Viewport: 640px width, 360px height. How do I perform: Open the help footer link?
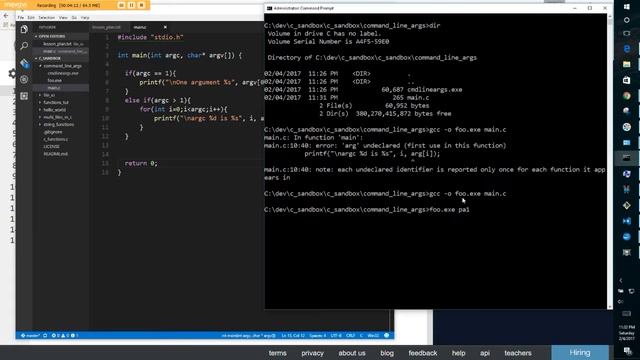(458, 353)
